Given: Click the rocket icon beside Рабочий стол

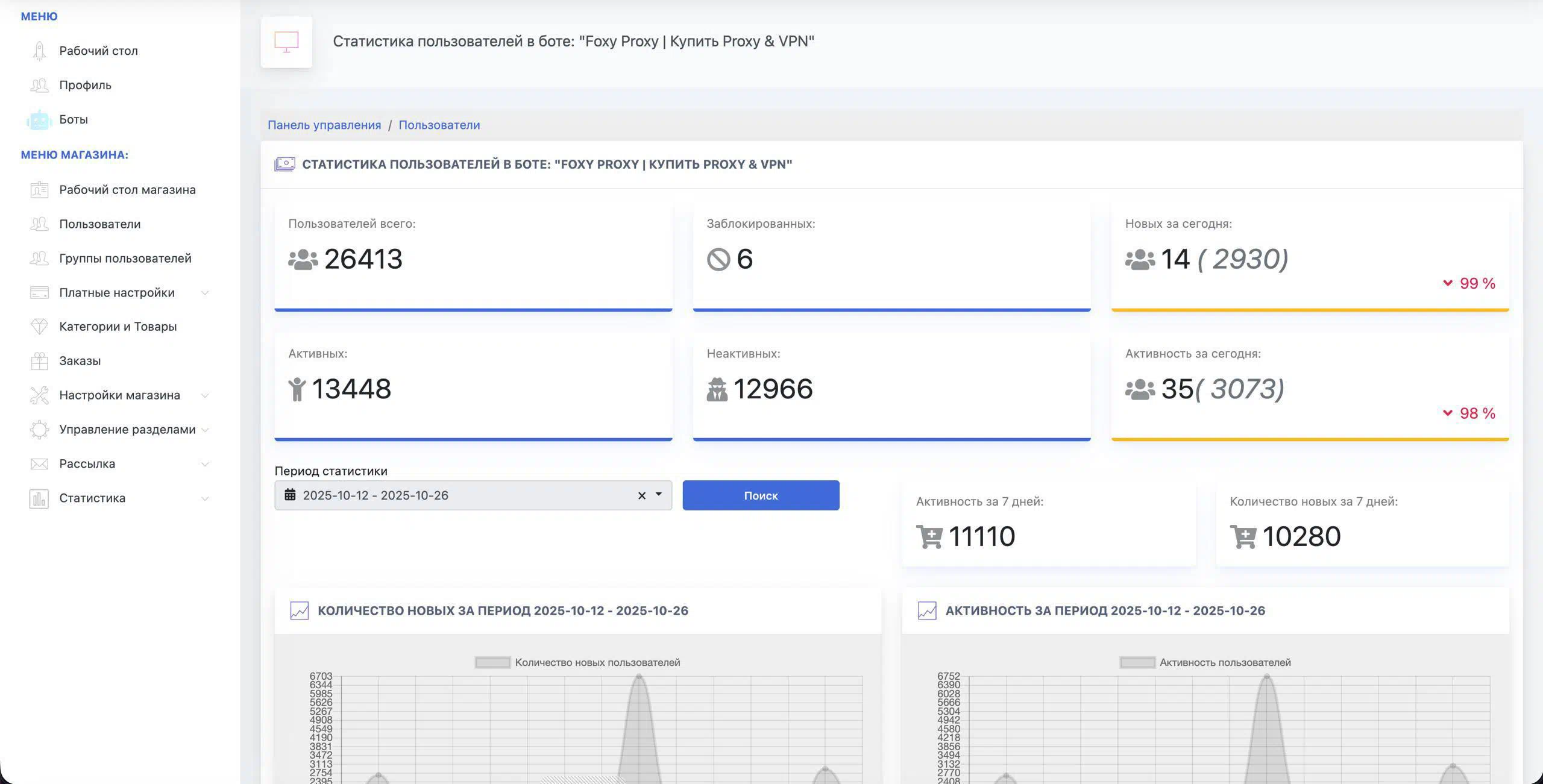Looking at the screenshot, I should pos(39,51).
